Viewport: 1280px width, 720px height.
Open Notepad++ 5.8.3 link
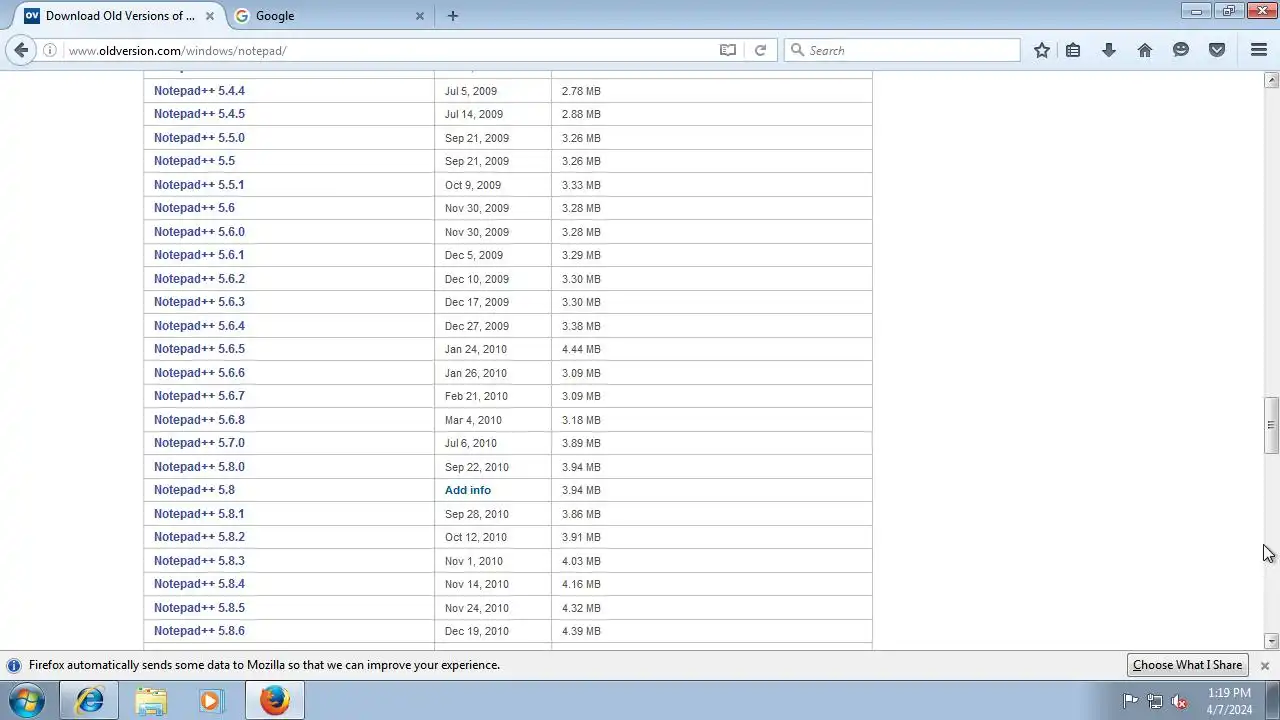(199, 561)
